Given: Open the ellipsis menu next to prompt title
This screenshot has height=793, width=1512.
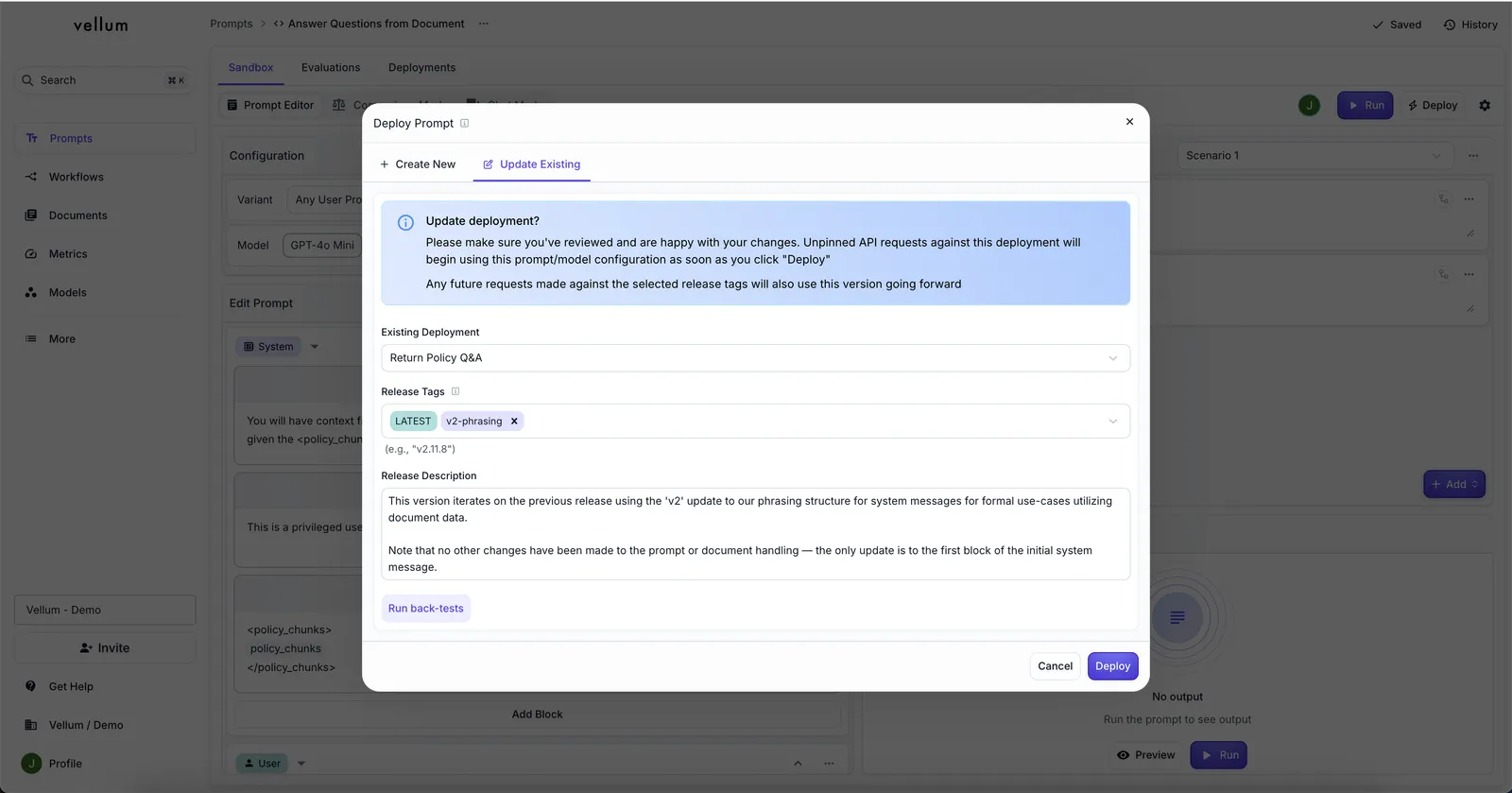Looking at the screenshot, I should (x=484, y=24).
